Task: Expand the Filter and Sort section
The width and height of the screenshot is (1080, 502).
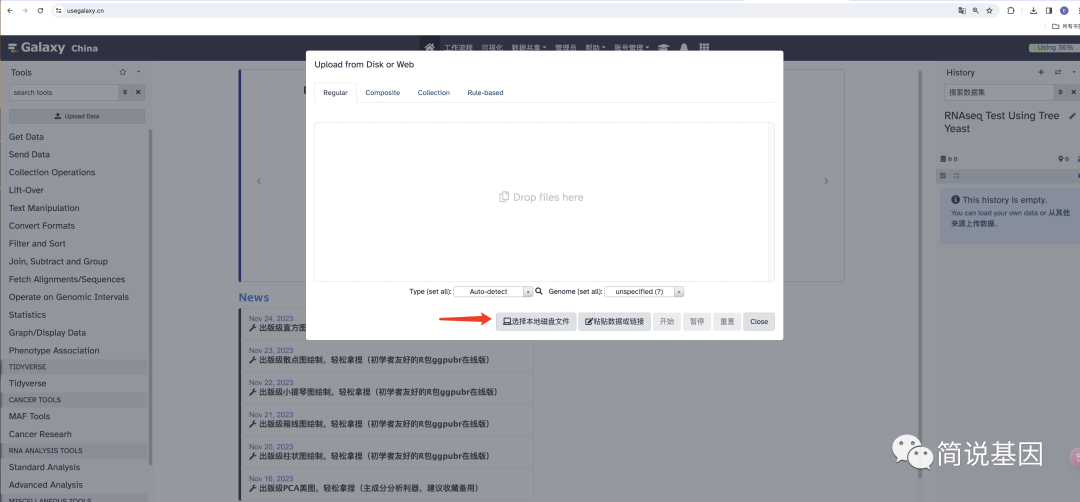Action: 37,243
